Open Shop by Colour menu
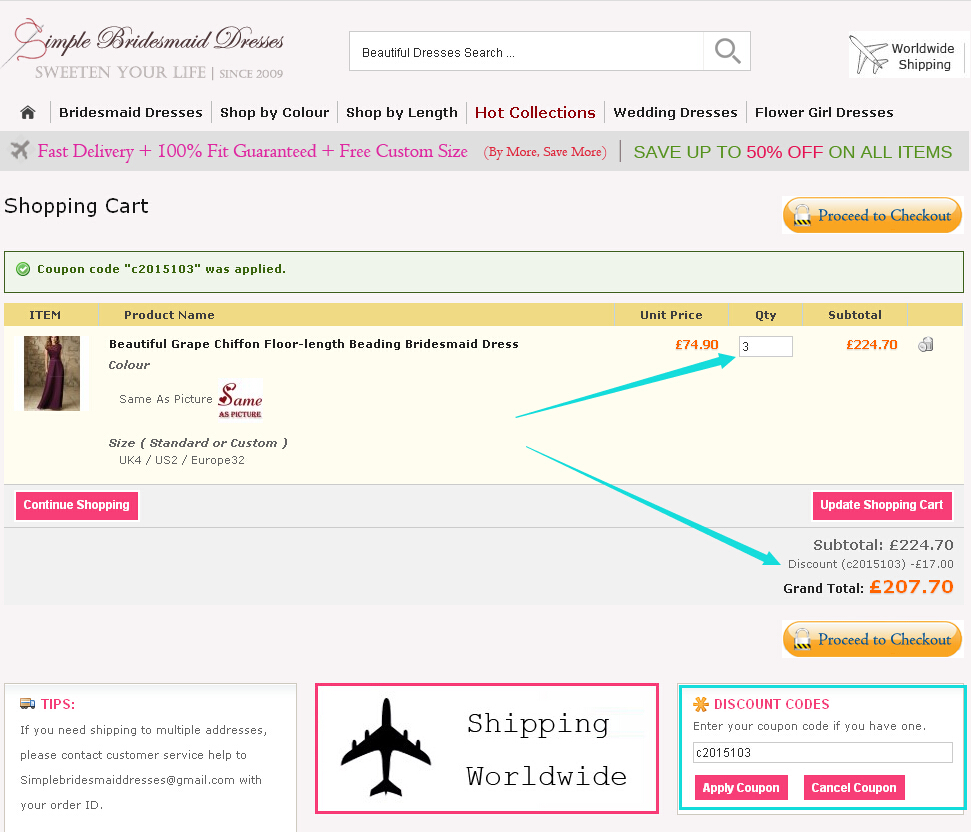This screenshot has width=971, height=832. click(x=274, y=113)
